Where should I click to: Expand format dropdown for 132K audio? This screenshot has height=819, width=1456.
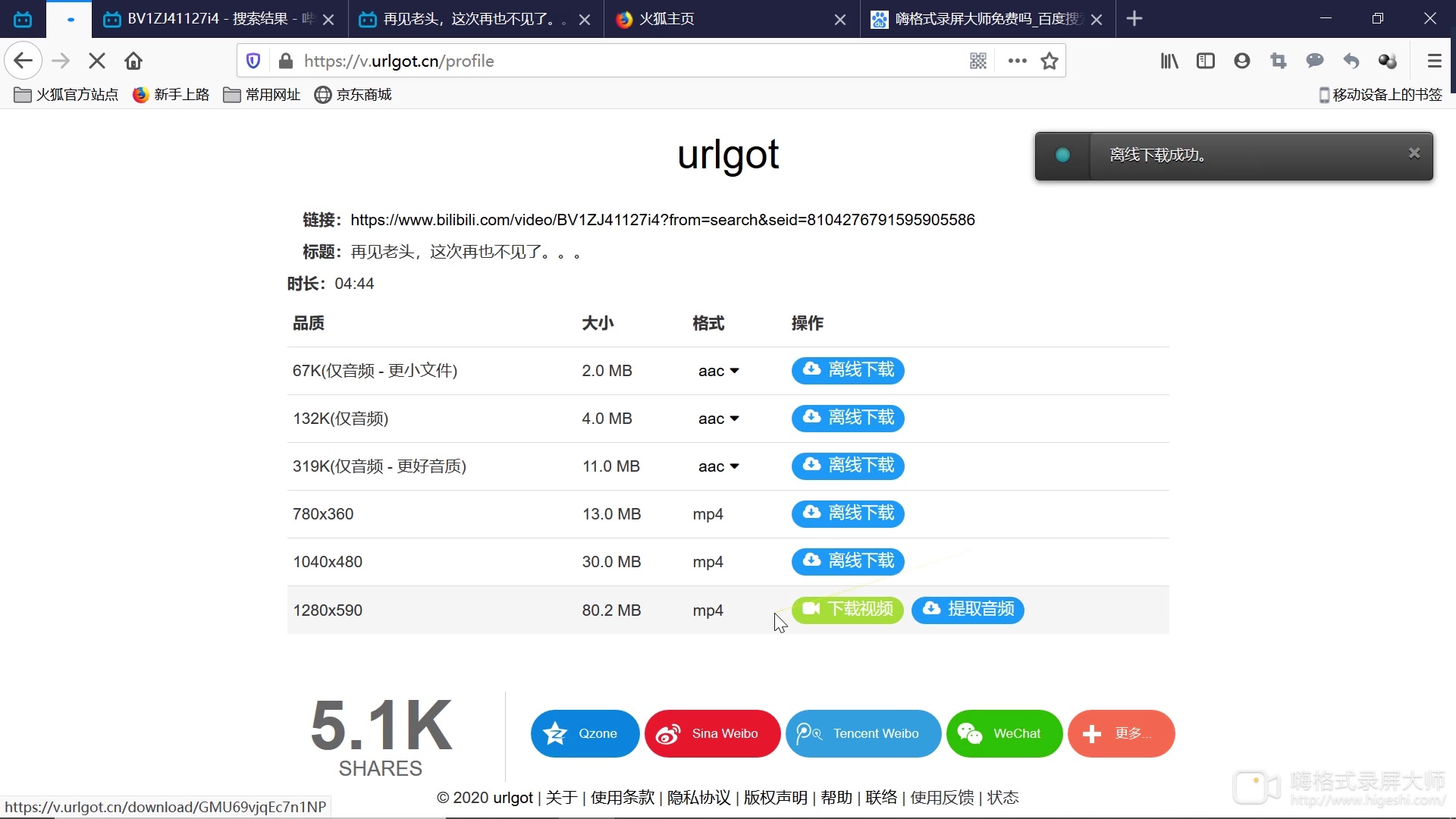718,419
